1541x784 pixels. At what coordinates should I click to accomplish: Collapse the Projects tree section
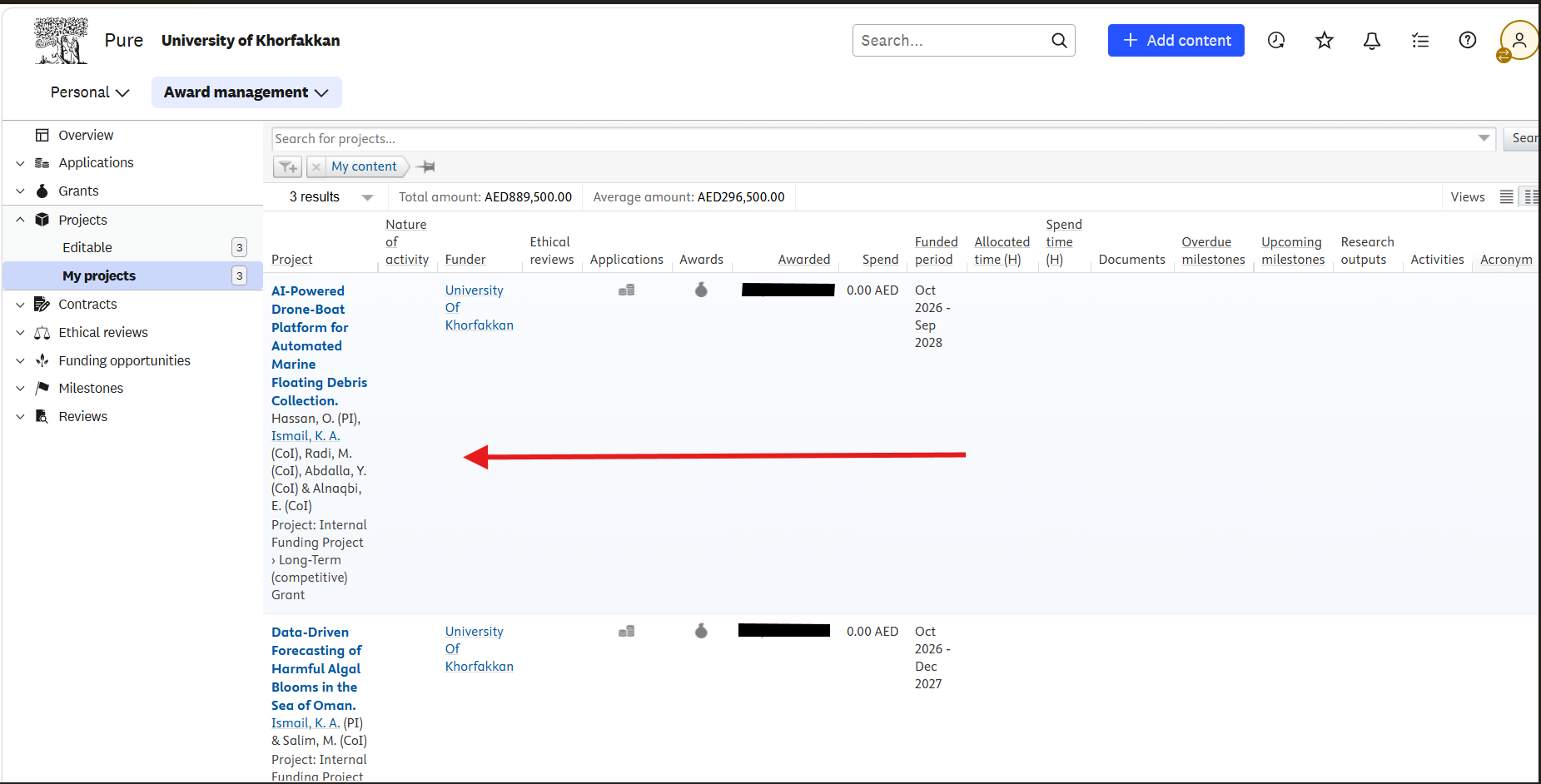[20, 220]
